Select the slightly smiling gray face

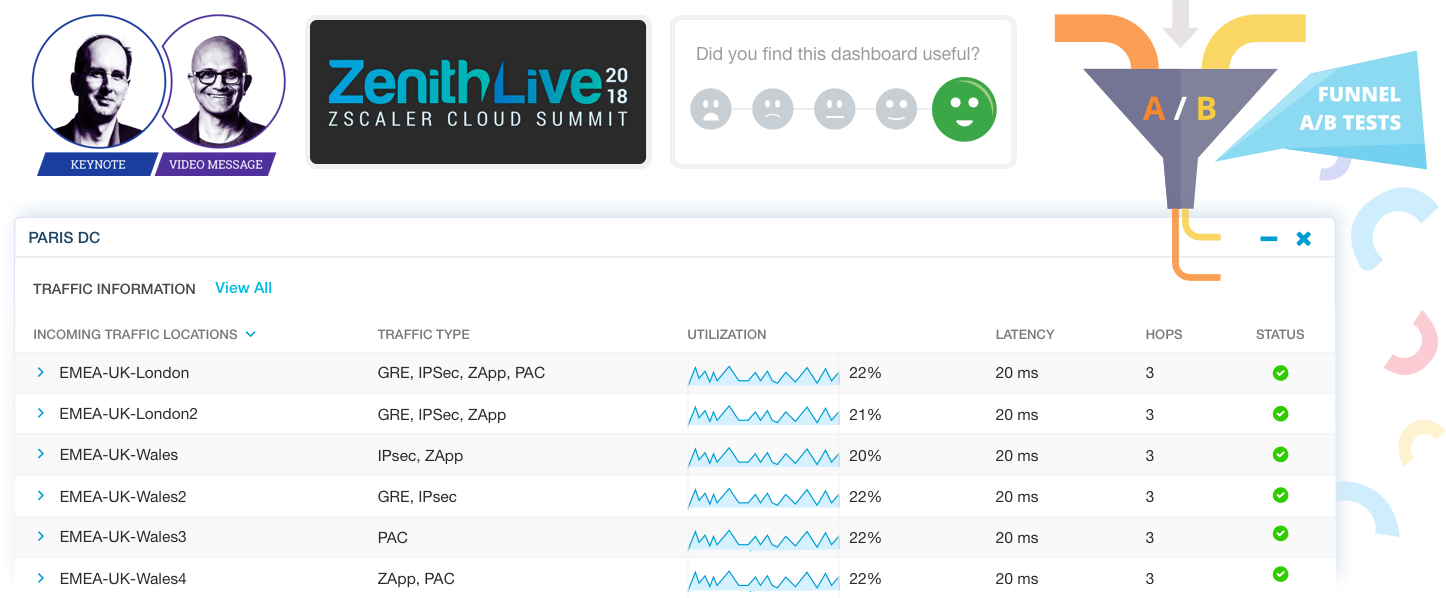tap(896, 109)
